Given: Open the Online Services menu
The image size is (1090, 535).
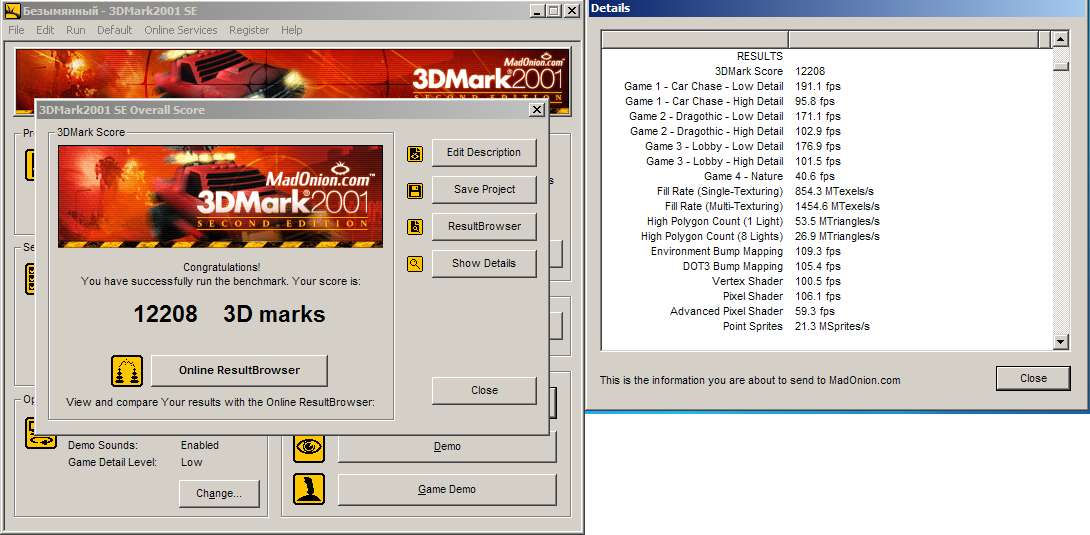Looking at the screenshot, I should (x=181, y=30).
